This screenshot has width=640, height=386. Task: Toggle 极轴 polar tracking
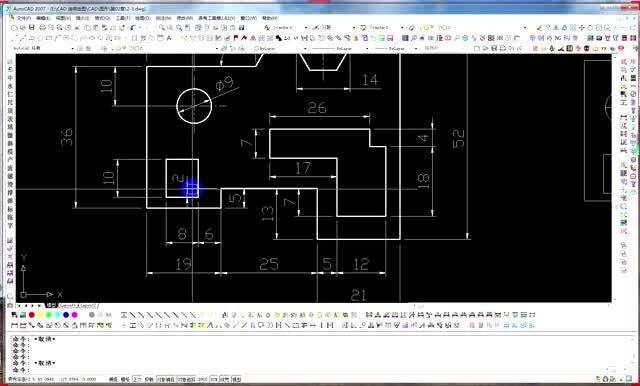(x=149, y=379)
